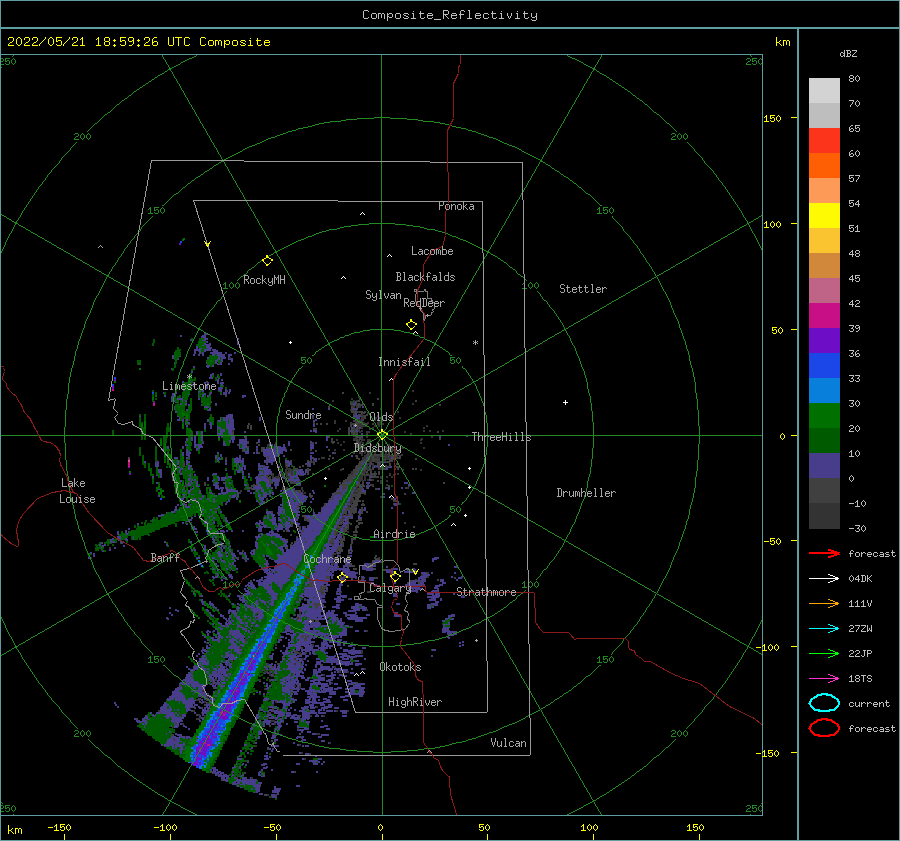The image size is (900, 841).
Task: Click the 65 dBZ red color swatch
Action: [x=824, y=140]
